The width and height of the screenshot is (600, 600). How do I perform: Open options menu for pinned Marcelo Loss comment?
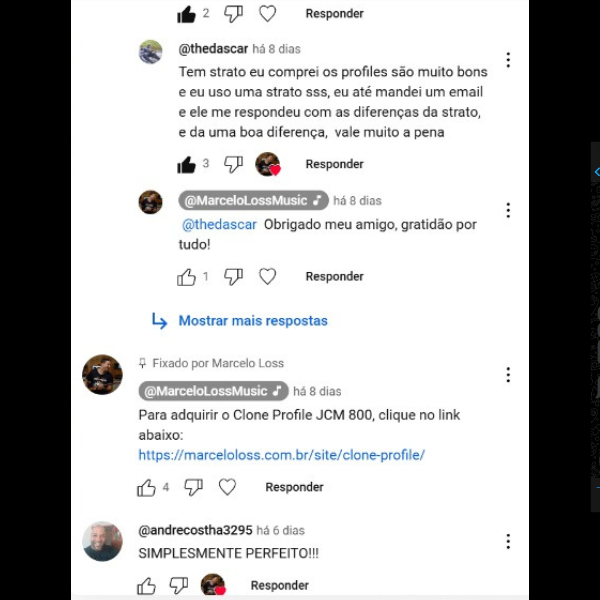pyautogui.click(x=508, y=375)
